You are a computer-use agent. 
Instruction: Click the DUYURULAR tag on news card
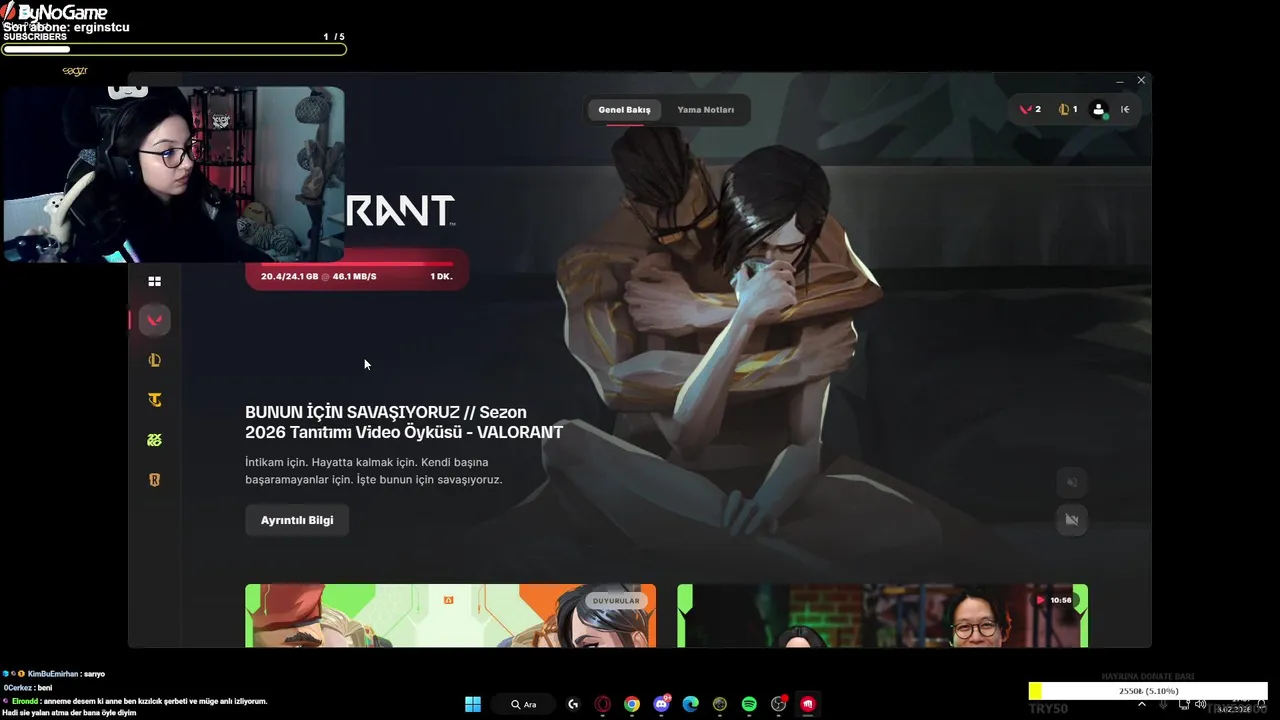point(616,601)
